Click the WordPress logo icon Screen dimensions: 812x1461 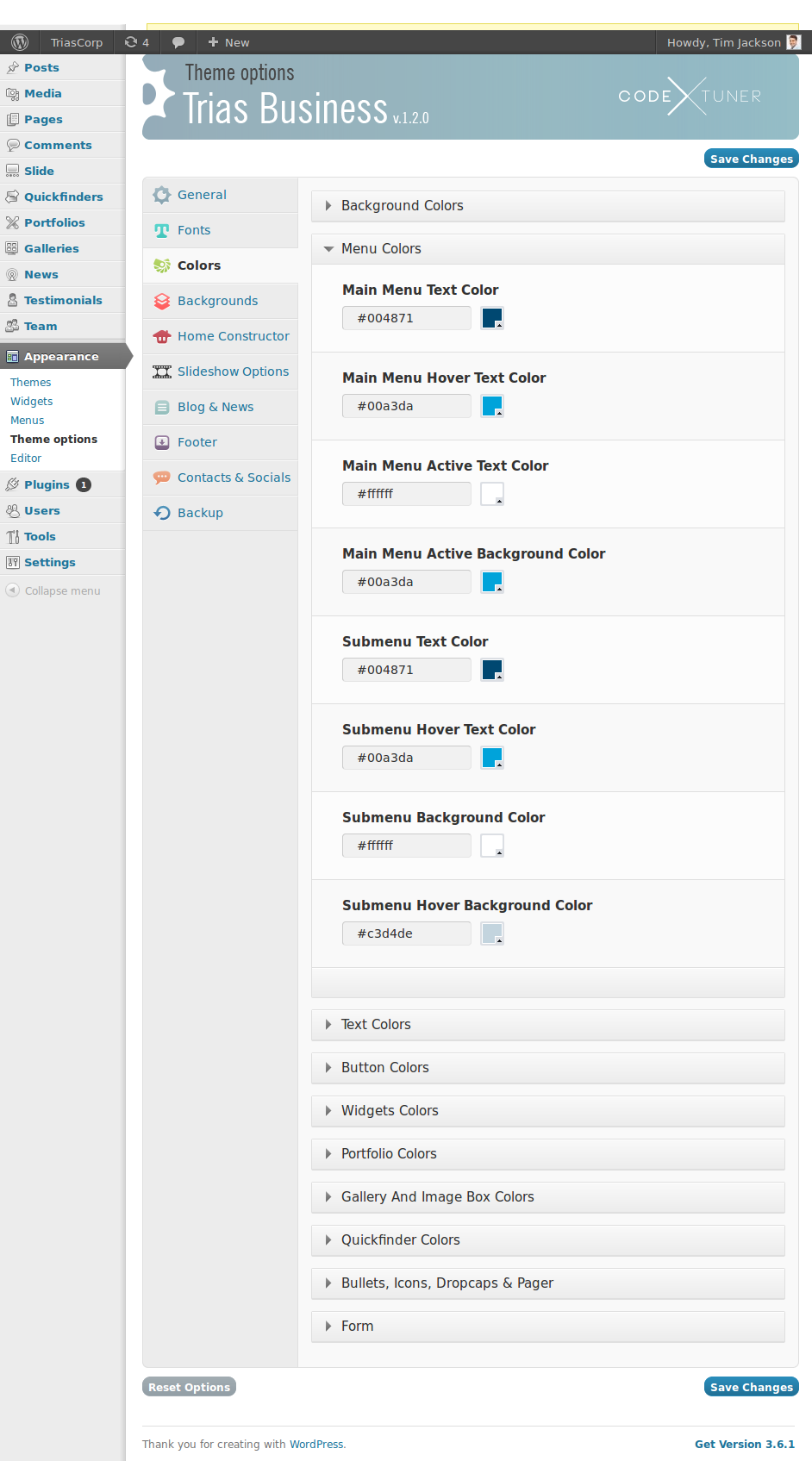[x=20, y=42]
